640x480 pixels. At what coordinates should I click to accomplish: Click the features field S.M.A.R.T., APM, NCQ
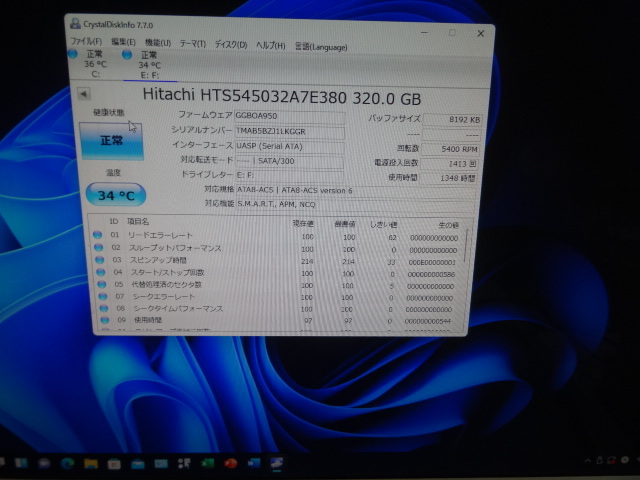pos(355,204)
